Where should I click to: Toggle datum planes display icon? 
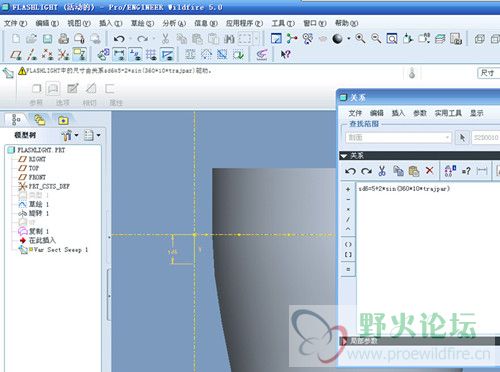pos(16,54)
